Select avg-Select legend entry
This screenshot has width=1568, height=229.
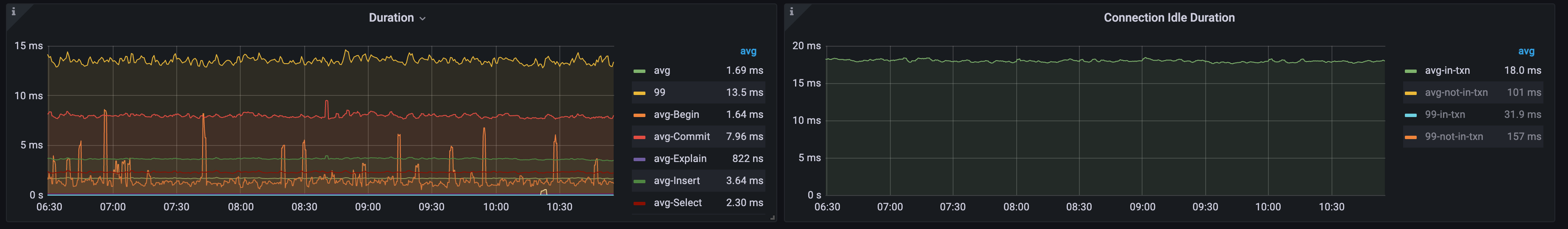678,203
